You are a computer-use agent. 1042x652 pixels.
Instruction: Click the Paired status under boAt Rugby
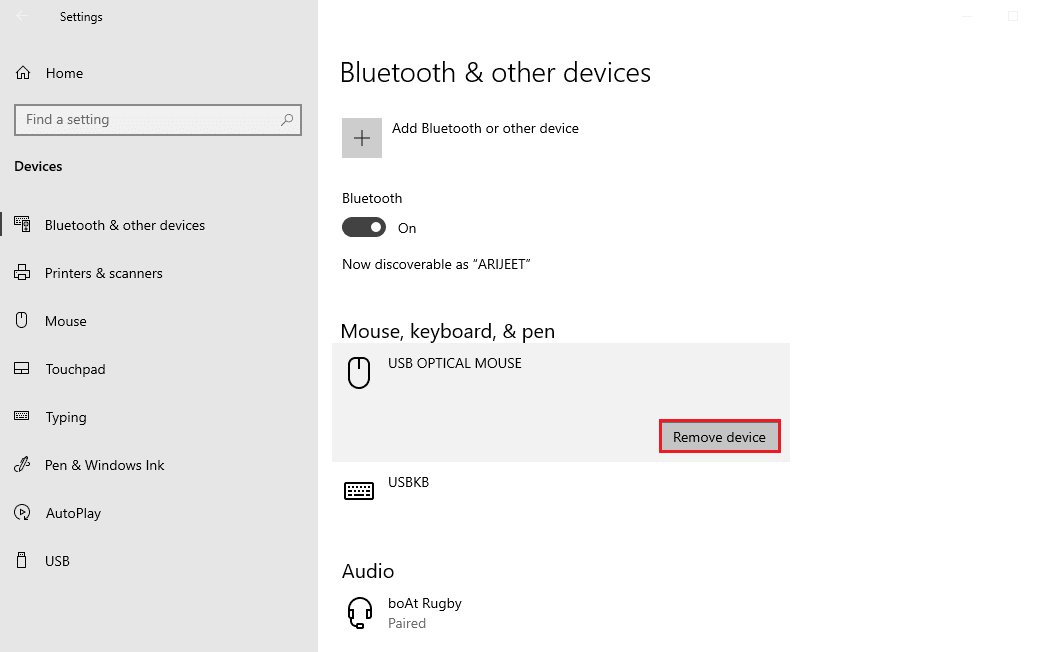click(407, 623)
